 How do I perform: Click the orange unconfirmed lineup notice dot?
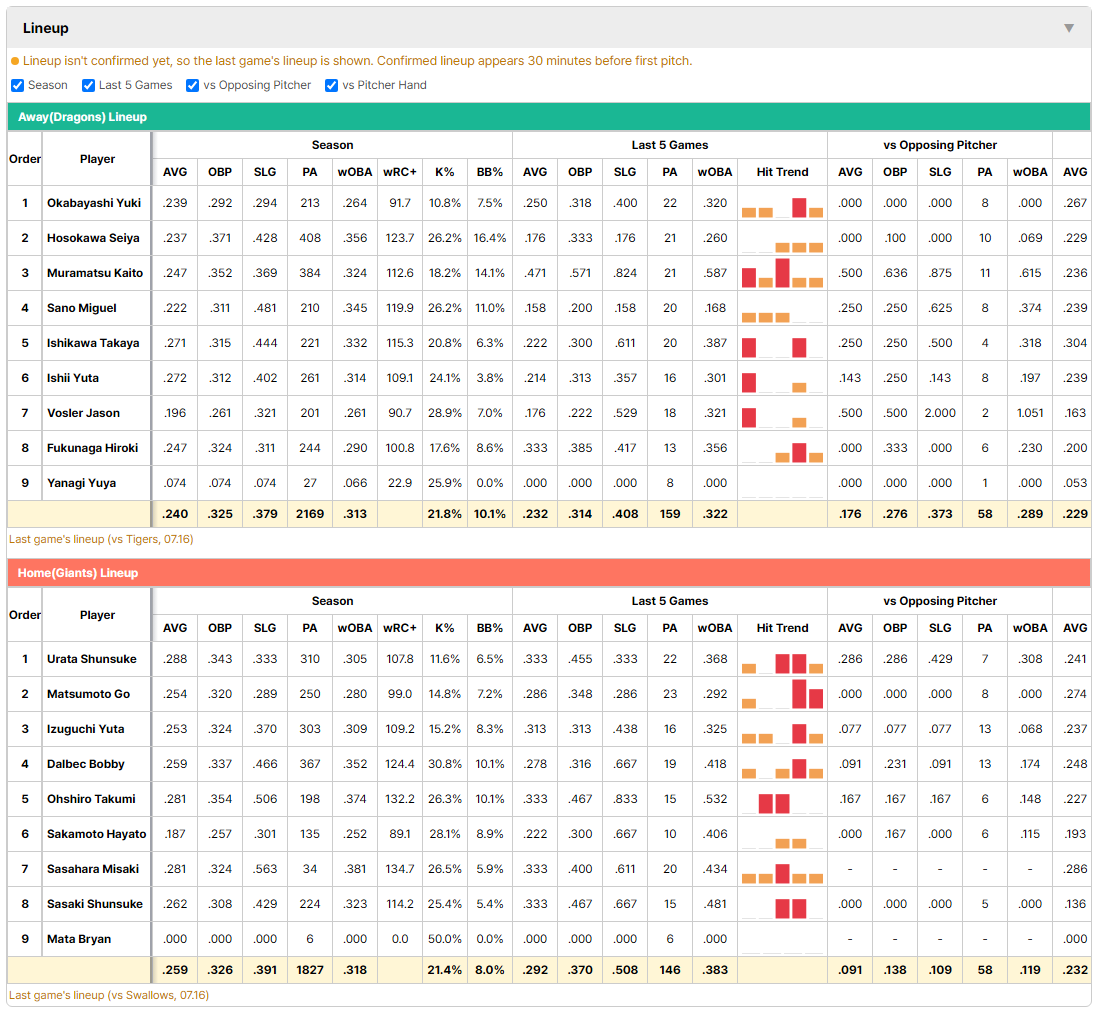15,62
